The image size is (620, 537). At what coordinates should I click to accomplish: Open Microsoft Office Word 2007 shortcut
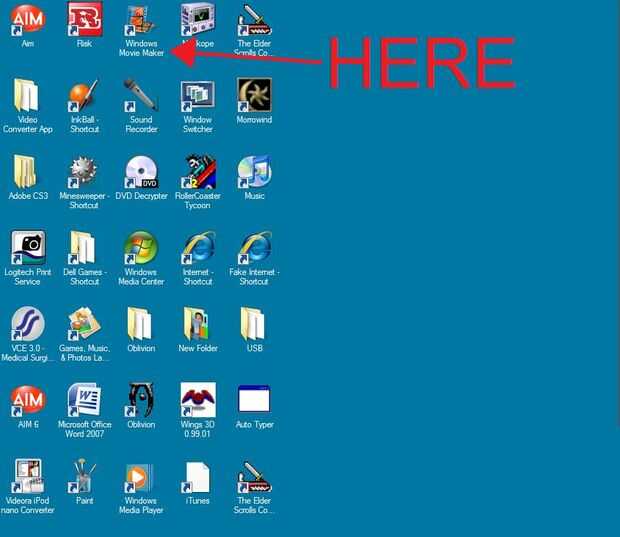click(x=84, y=400)
